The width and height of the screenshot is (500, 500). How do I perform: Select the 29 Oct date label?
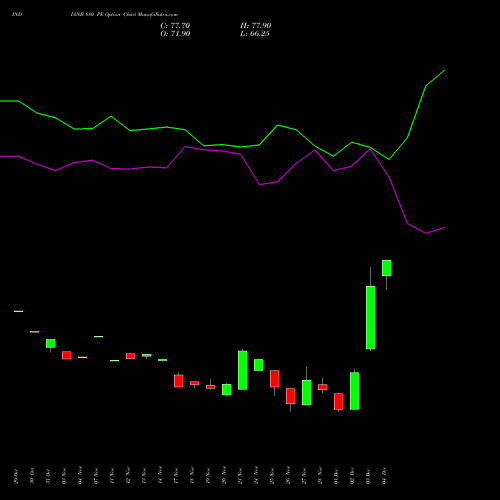click(16, 476)
